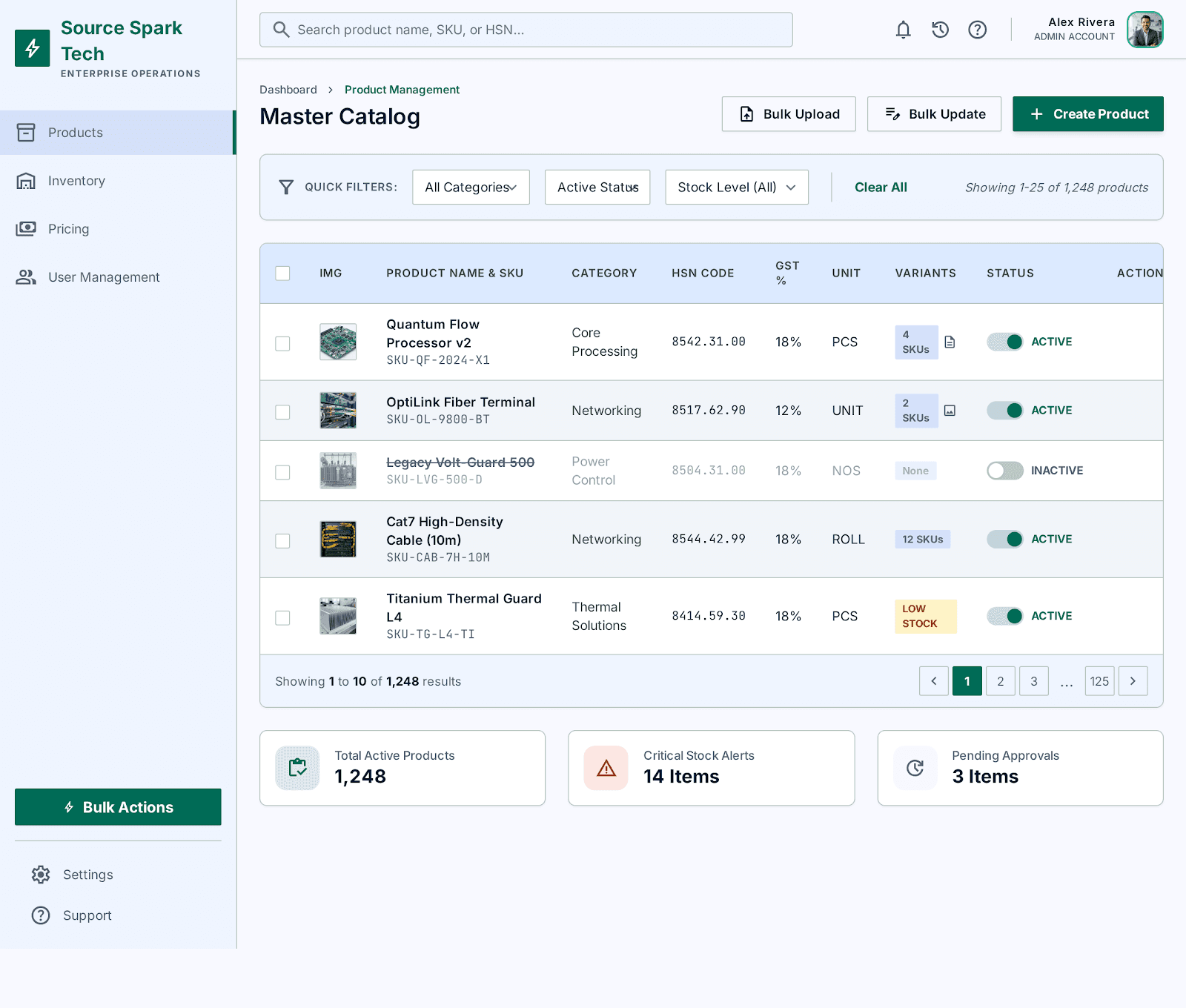1186x1008 pixels.
Task: Open the All Categories dropdown
Action: pos(471,188)
